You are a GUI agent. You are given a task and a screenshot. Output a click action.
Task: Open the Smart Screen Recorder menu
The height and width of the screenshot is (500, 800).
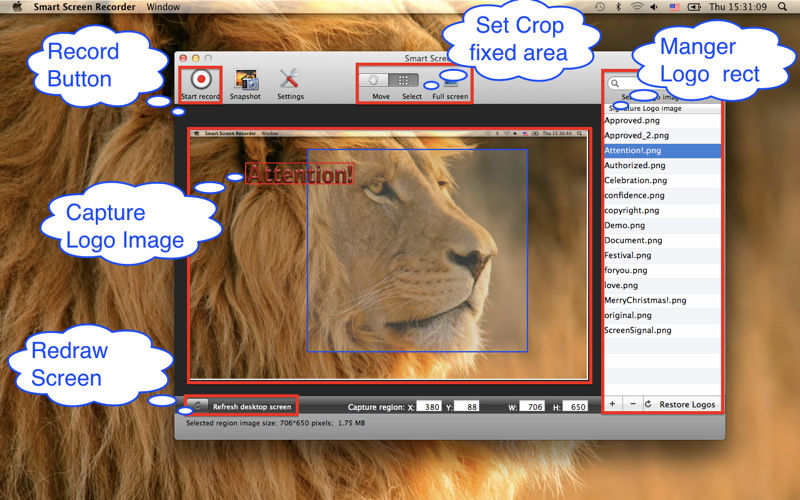point(87,6)
